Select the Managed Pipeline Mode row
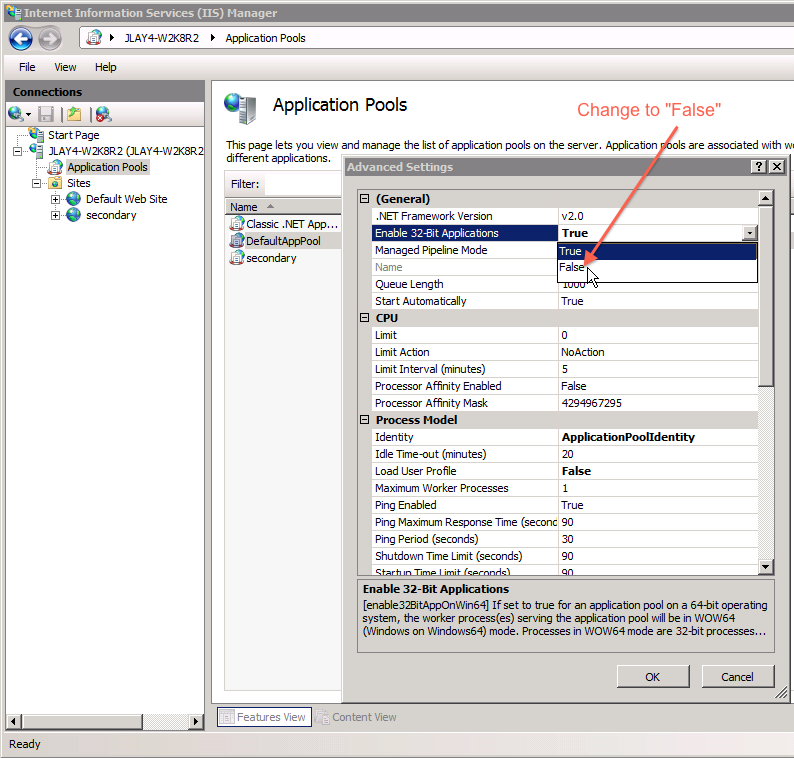Screen dimensions: 794x758 [465, 250]
